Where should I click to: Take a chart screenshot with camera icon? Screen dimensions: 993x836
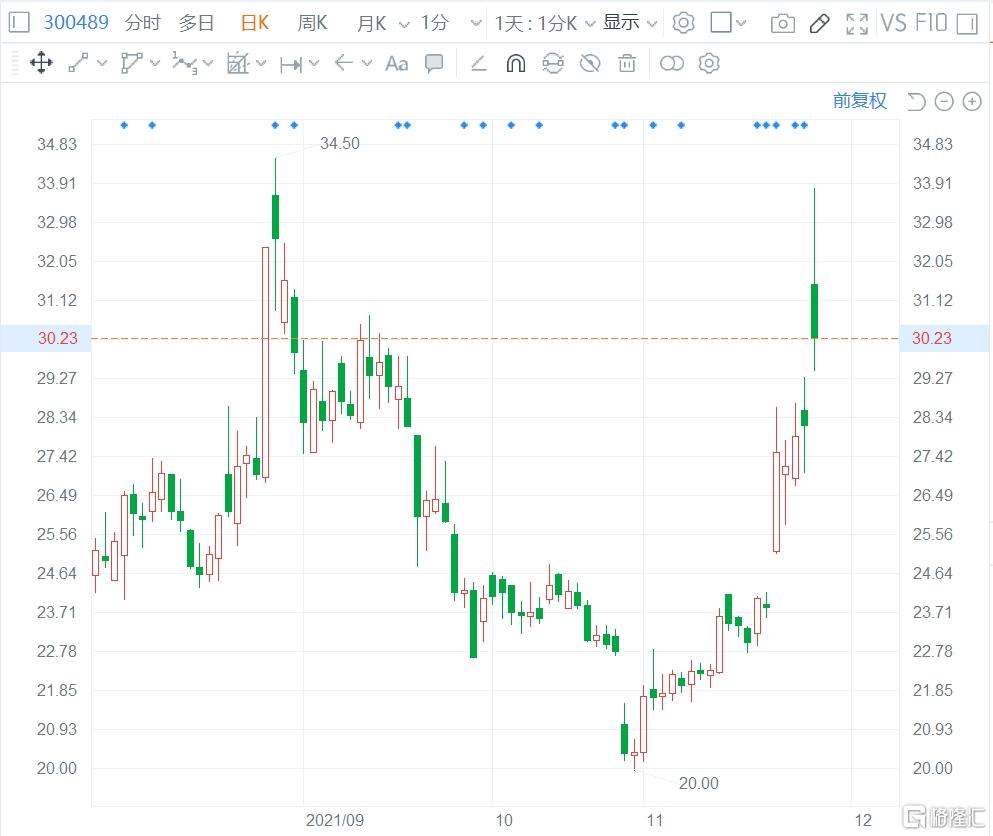[x=783, y=24]
